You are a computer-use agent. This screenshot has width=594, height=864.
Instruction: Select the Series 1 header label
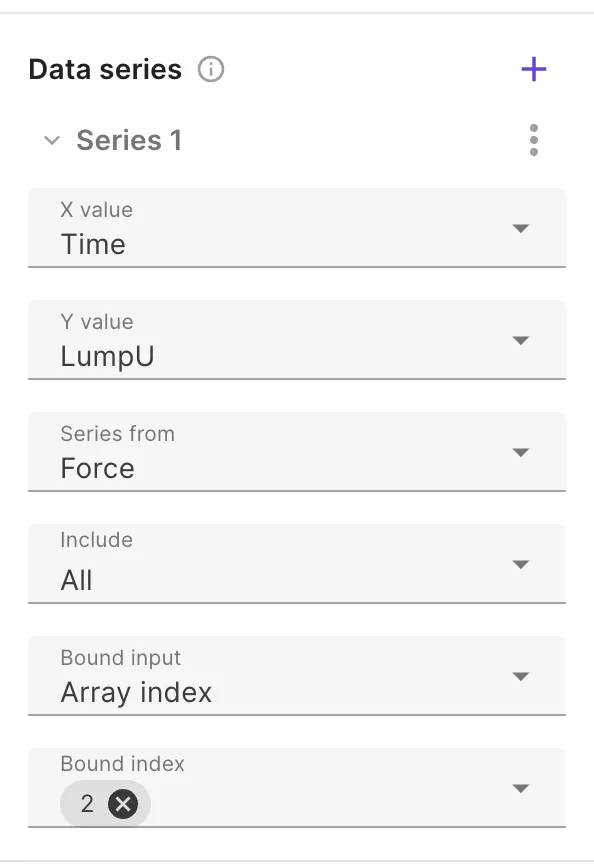[129, 140]
